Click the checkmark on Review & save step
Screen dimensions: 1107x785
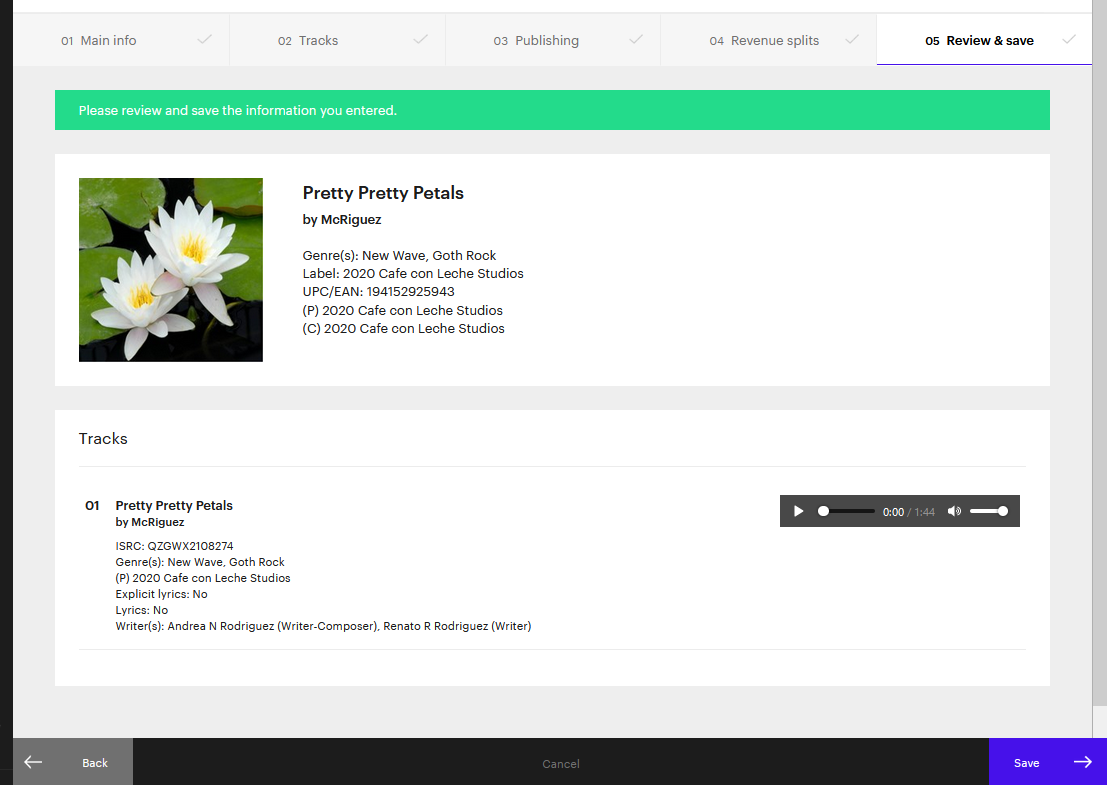1069,40
